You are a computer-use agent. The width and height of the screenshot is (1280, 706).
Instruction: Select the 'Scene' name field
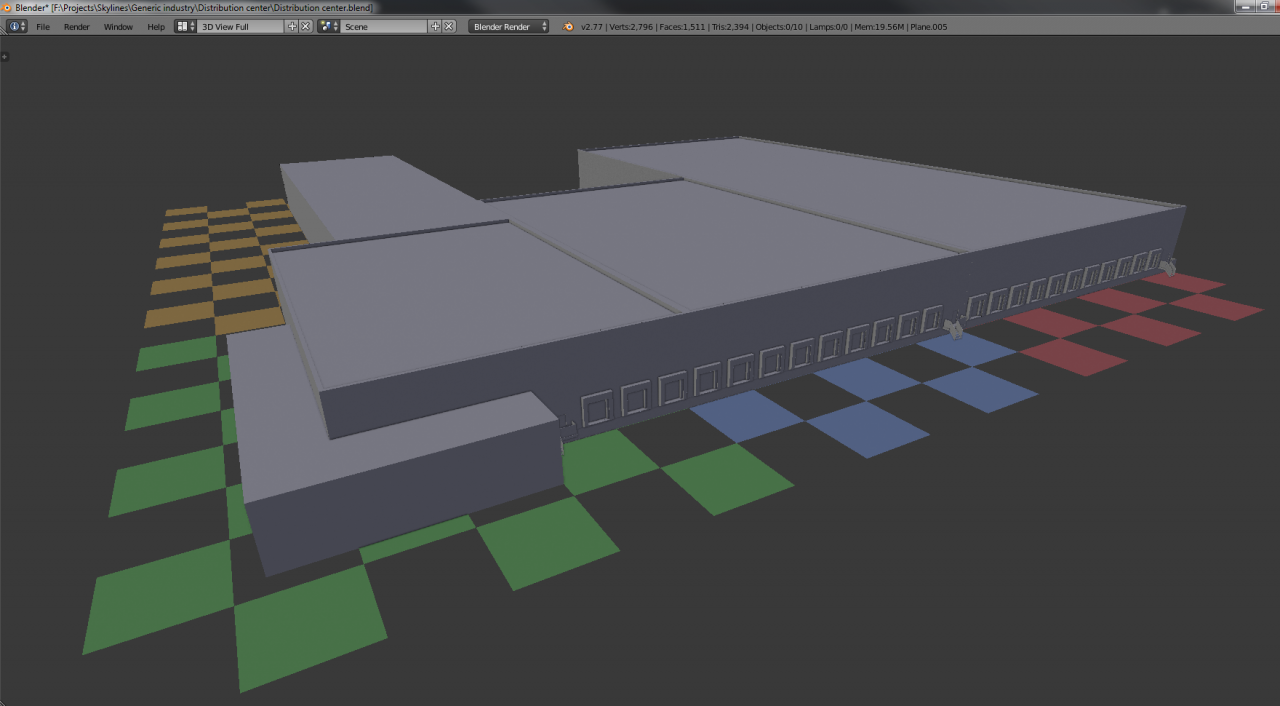coord(384,26)
